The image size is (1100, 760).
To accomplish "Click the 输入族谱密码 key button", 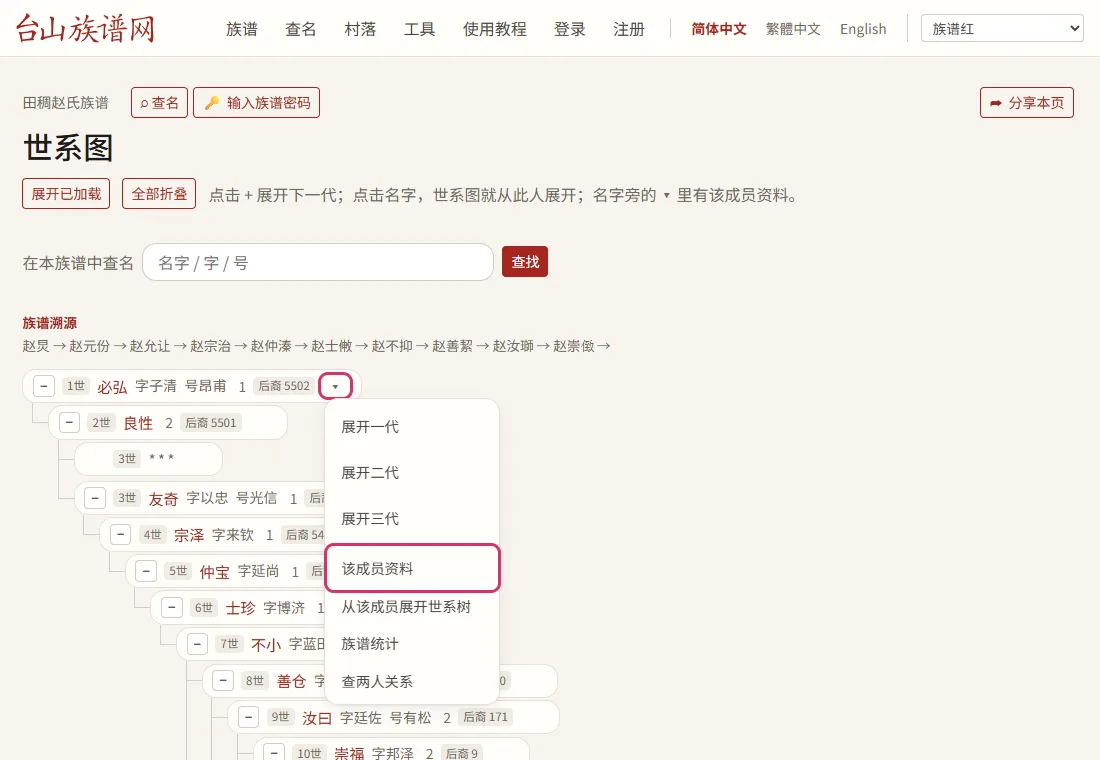I will tap(257, 102).
